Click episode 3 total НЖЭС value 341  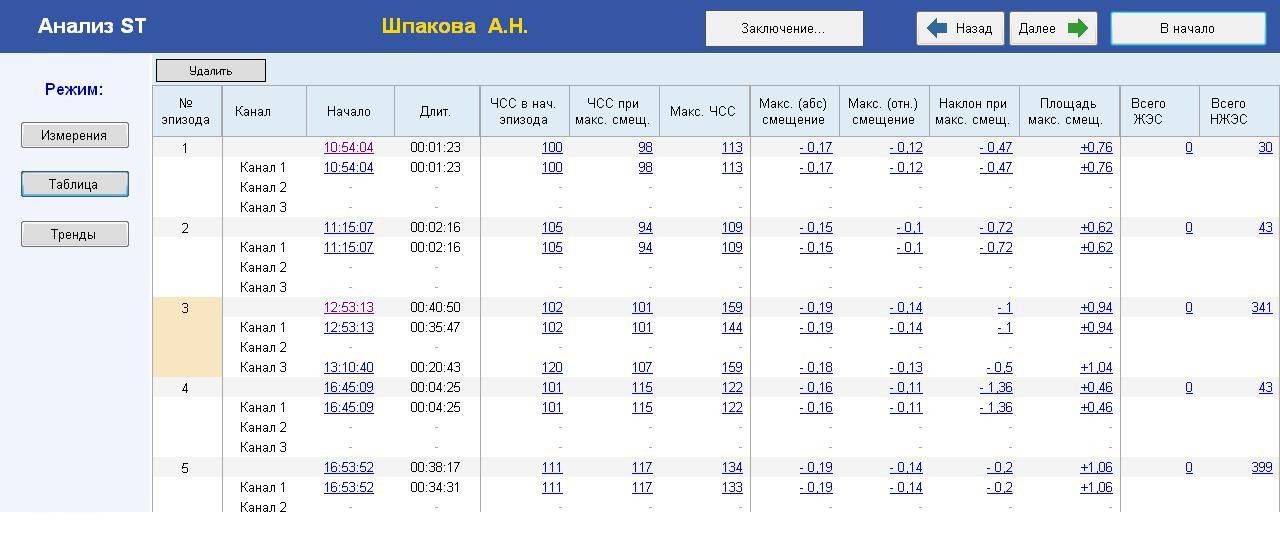[1262, 308]
